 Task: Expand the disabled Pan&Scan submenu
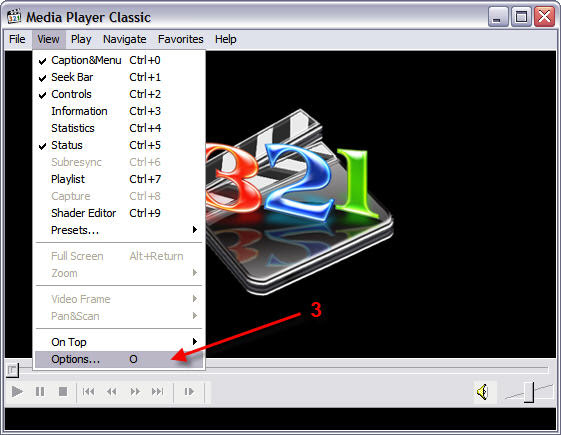point(119,316)
